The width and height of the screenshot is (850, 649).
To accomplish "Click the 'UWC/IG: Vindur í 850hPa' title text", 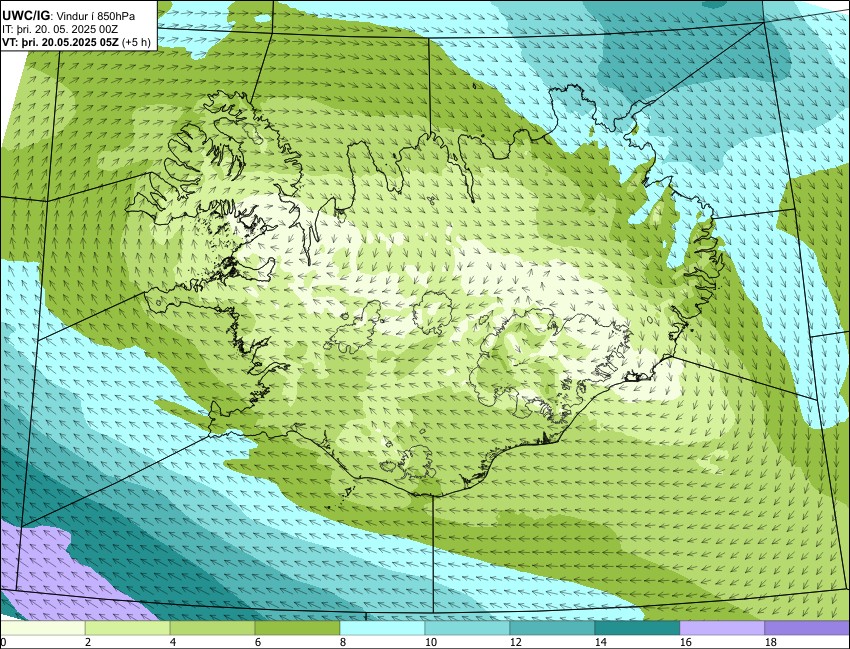I will pos(68,16).
